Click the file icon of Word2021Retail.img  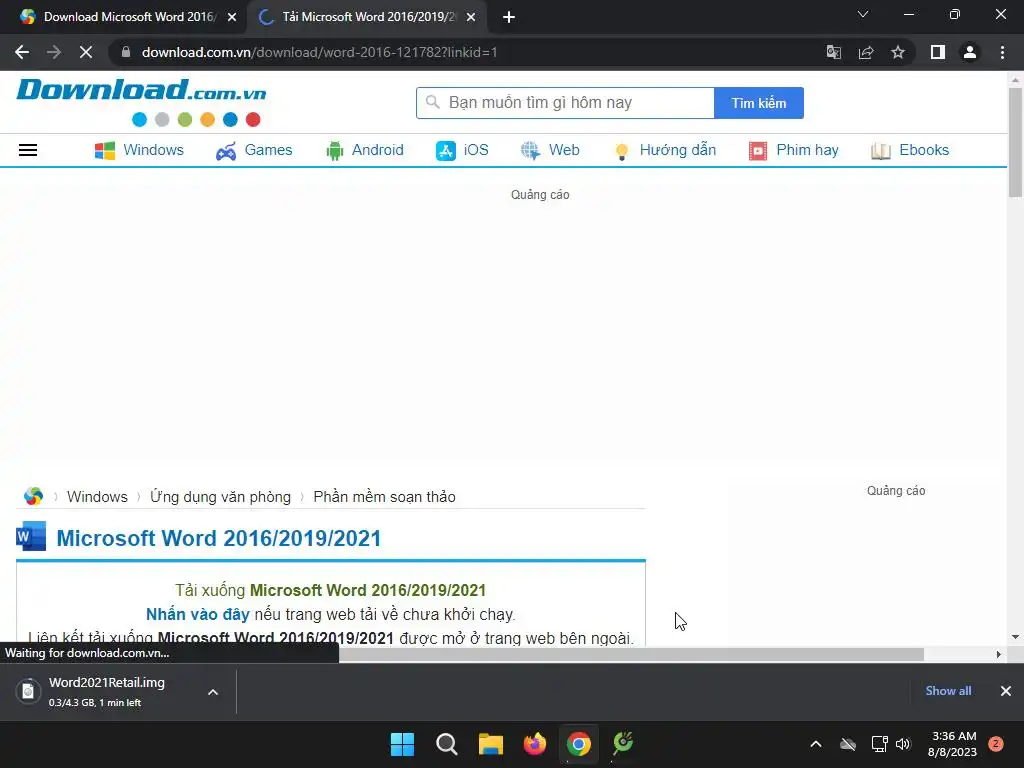click(28, 691)
